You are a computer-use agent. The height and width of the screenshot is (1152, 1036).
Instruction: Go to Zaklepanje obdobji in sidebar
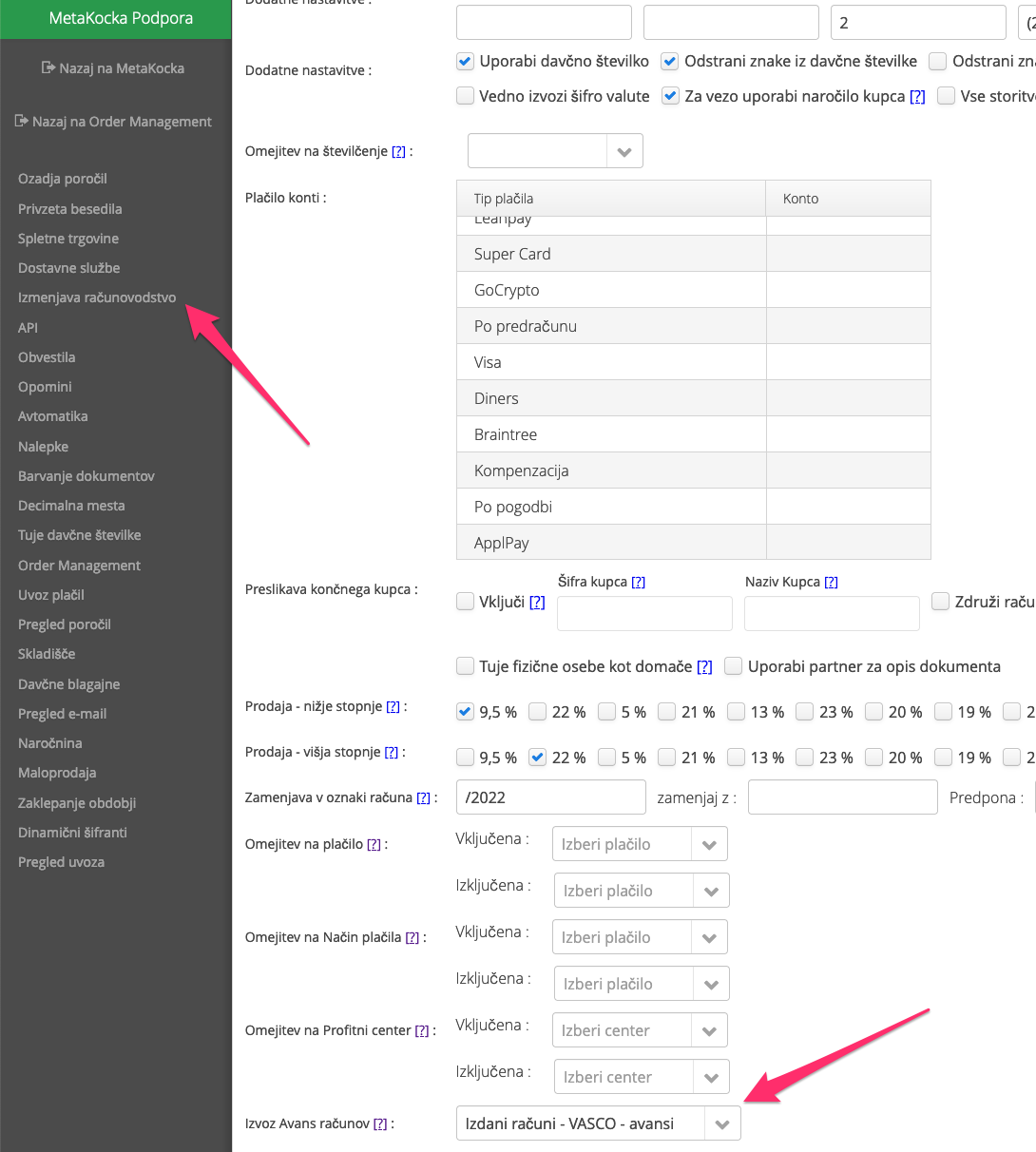point(77,803)
